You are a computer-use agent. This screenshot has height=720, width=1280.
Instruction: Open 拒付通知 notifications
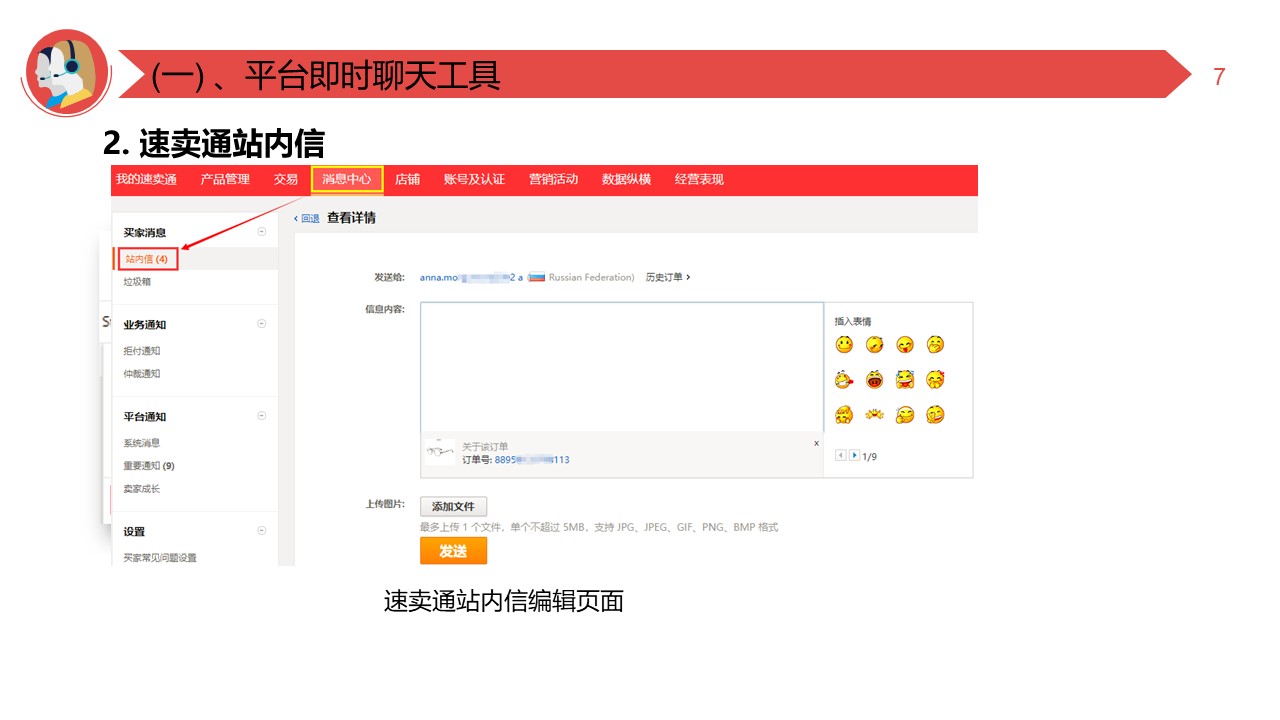142,351
